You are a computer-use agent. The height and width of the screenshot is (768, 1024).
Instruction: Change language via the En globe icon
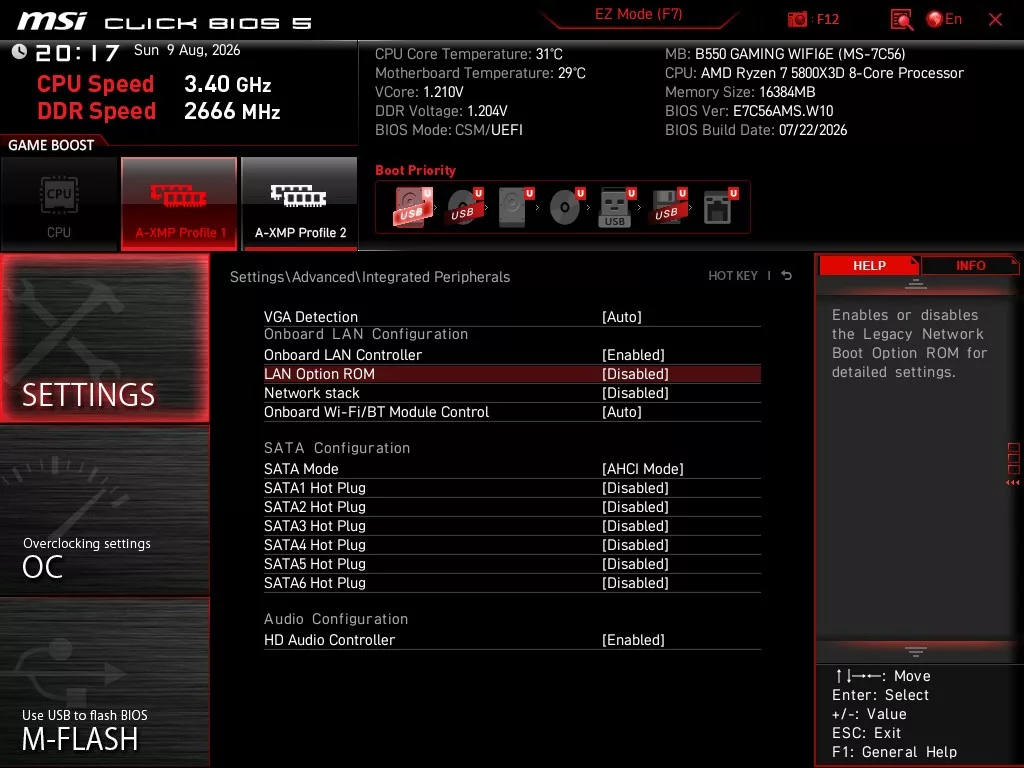click(x=944, y=20)
